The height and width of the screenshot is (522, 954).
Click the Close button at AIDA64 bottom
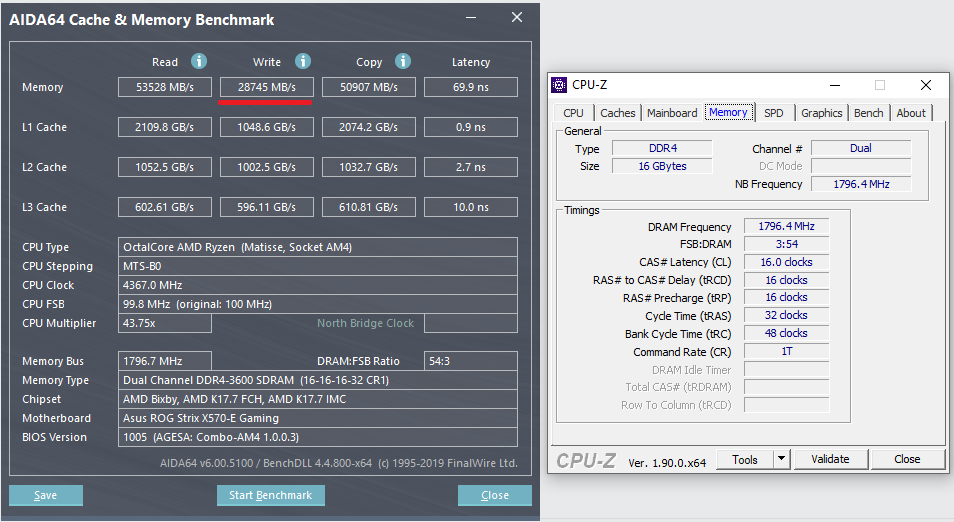click(495, 495)
